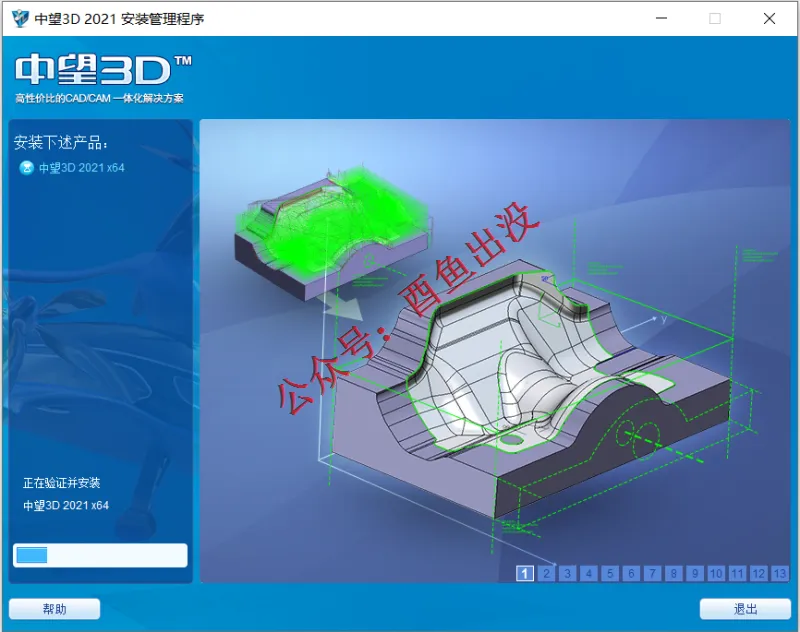Click the 中望3D logo
800x632 pixels.
click(104, 69)
